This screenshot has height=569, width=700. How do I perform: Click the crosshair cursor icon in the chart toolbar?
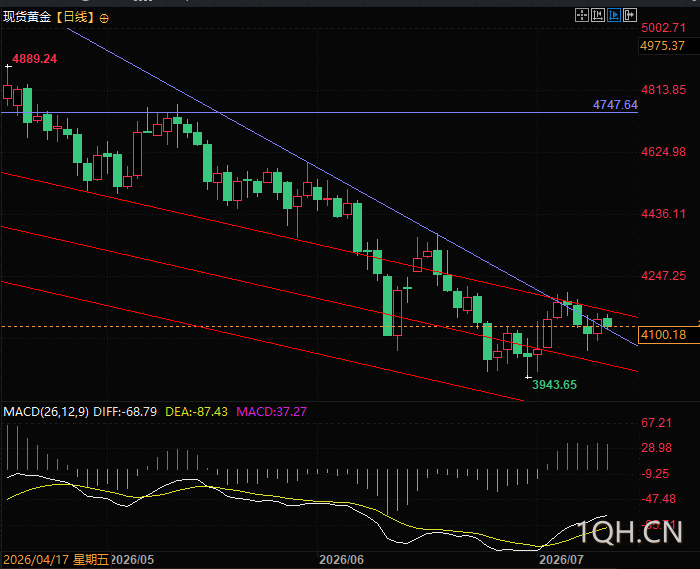(582, 16)
